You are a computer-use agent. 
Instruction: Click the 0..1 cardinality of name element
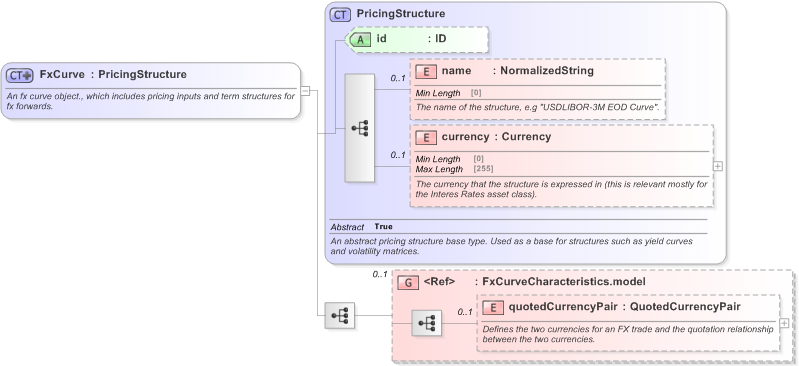tap(397, 79)
